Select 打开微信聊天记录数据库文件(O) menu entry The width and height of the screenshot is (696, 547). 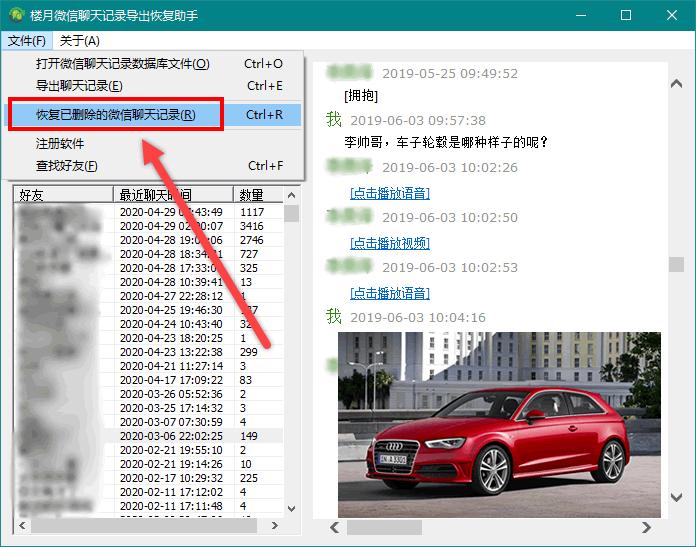click(122, 64)
